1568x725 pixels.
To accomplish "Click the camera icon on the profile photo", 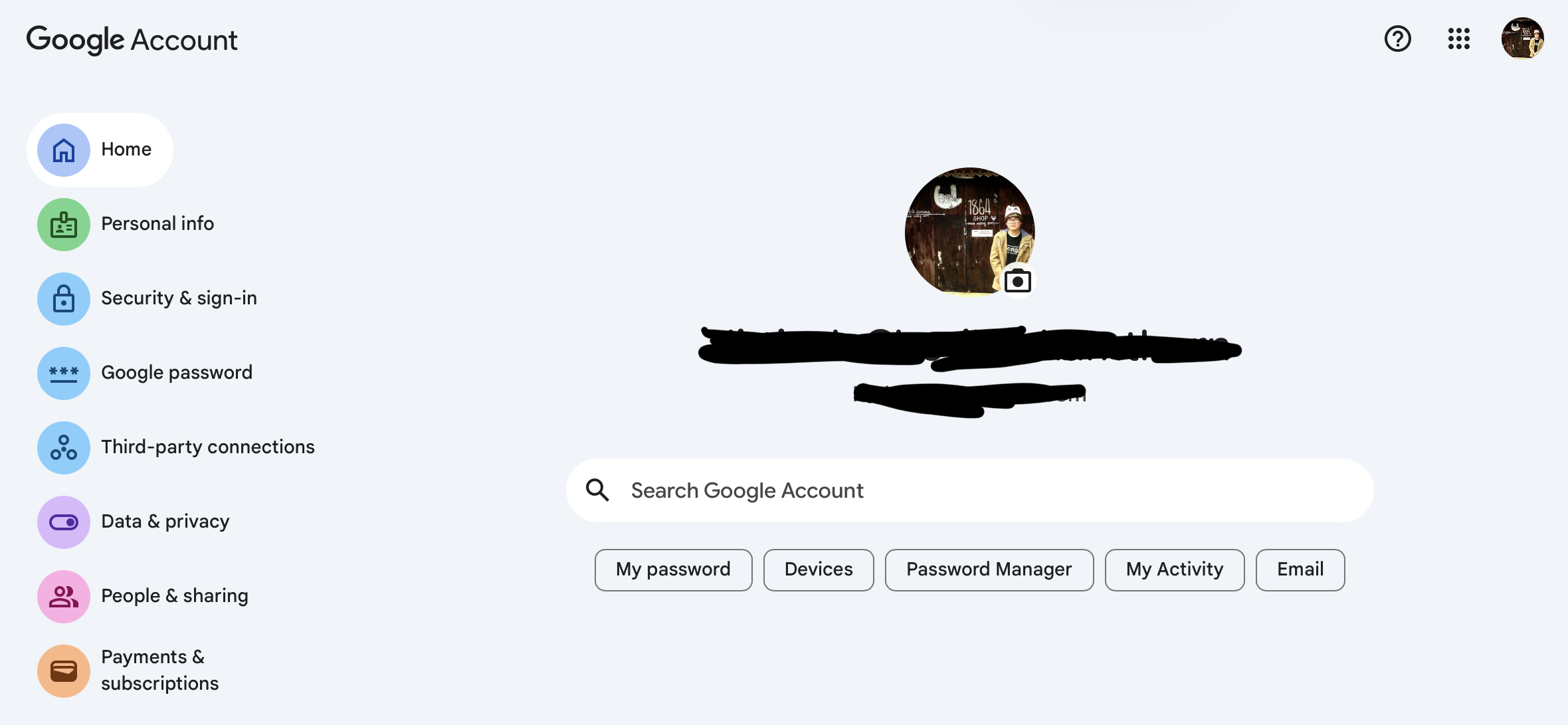I will pyautogui.click(x=1019, y=280).
